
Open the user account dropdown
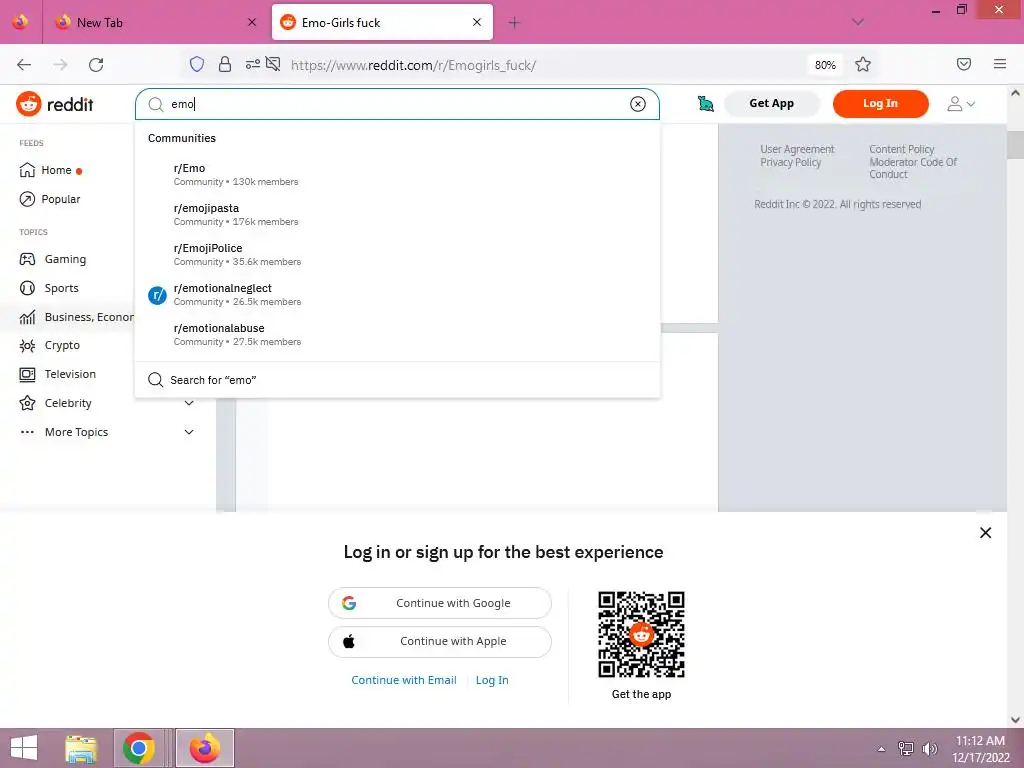coord(961,104)
